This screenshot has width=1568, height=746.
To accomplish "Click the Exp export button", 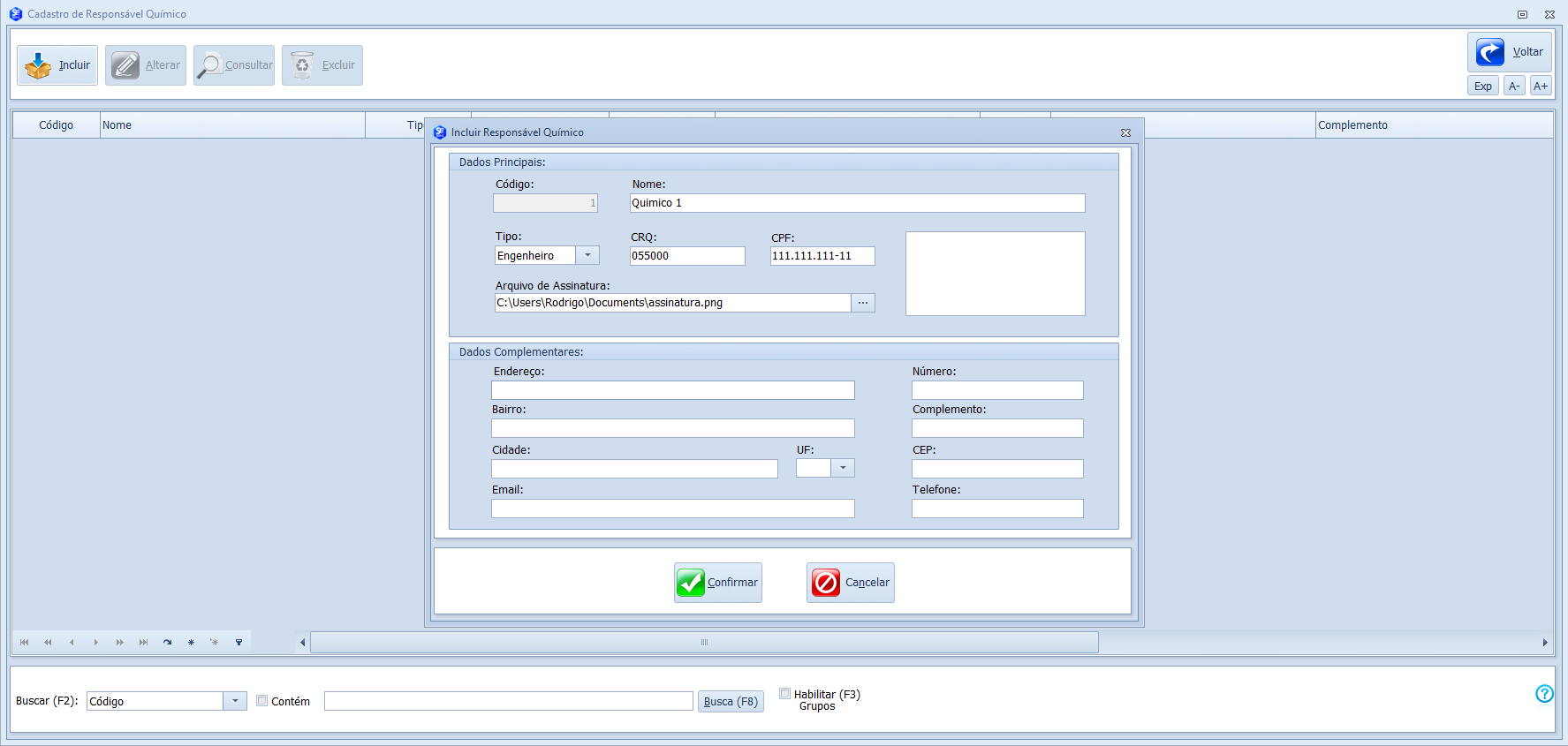I will 1482,87.
